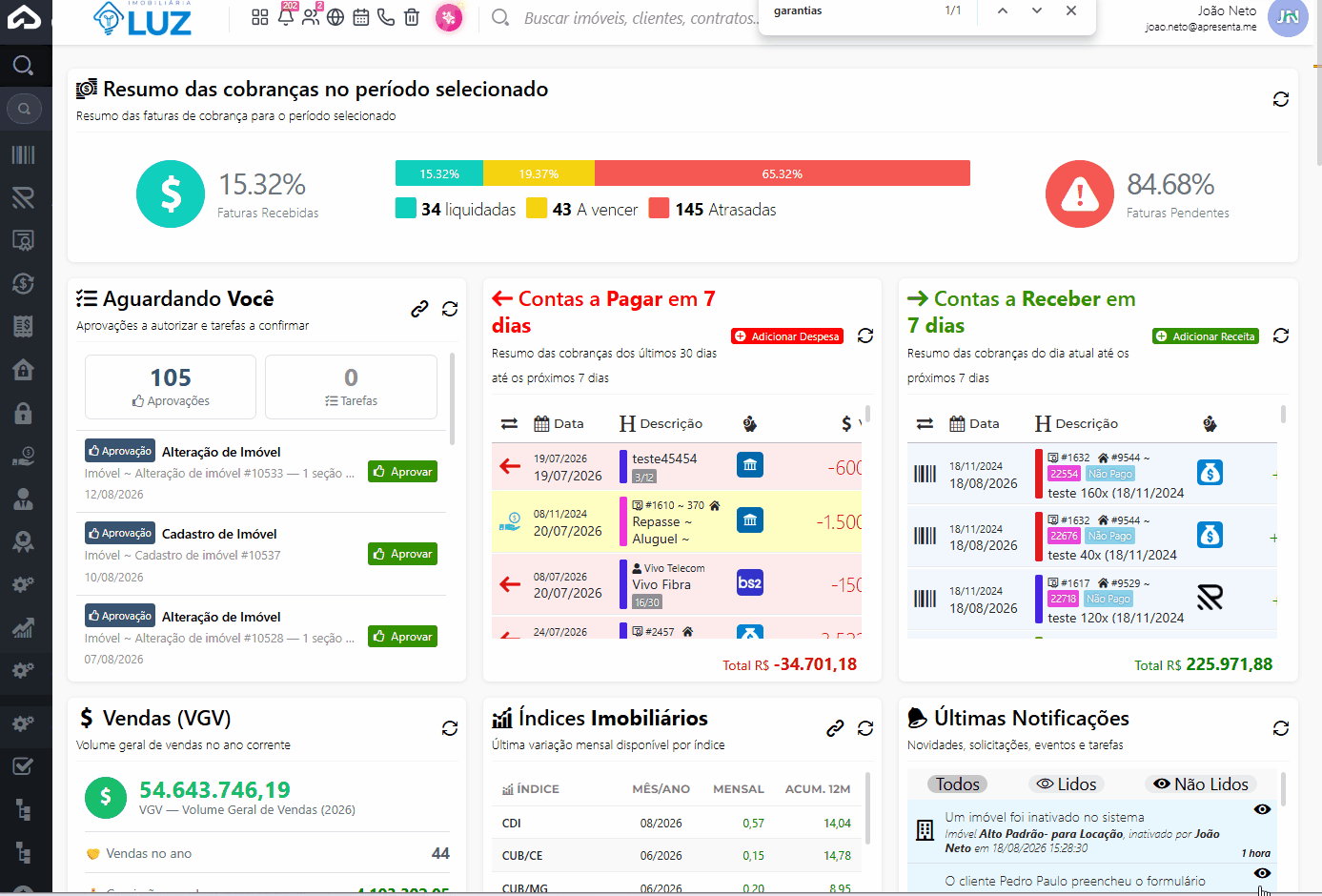Click the bank icon on the teste45454 row
The height and width of the screenshot is (896, 1322).
tap(750, 465)
